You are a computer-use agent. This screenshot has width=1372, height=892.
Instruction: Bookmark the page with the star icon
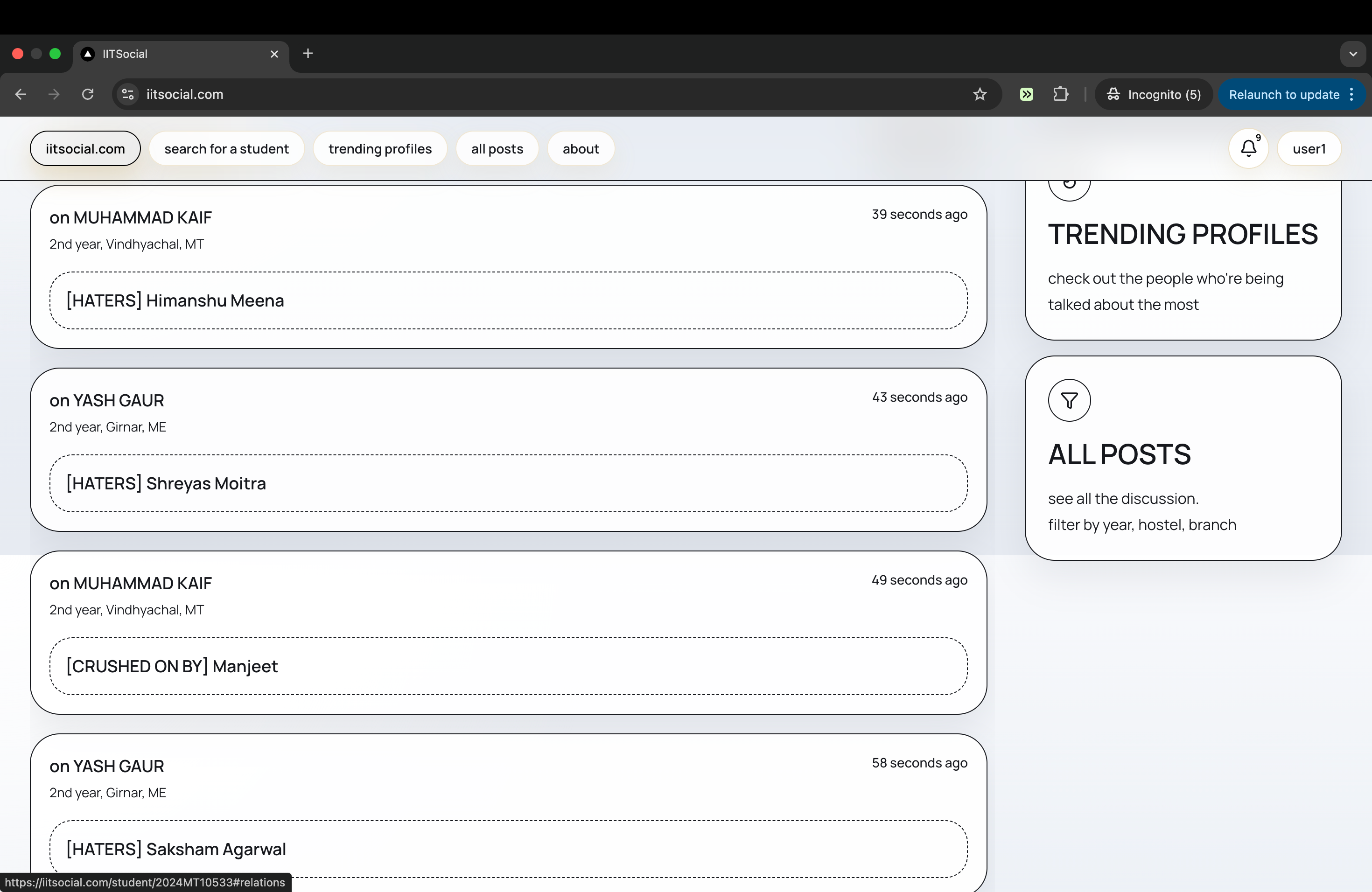(980, 95)
